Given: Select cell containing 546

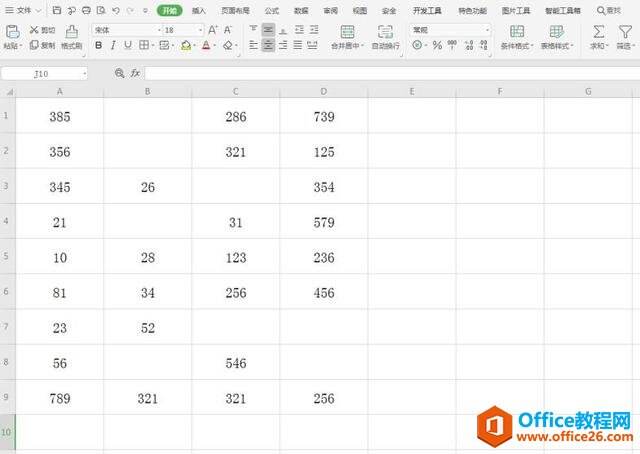Looking at the screenshot, I should 236,363.
